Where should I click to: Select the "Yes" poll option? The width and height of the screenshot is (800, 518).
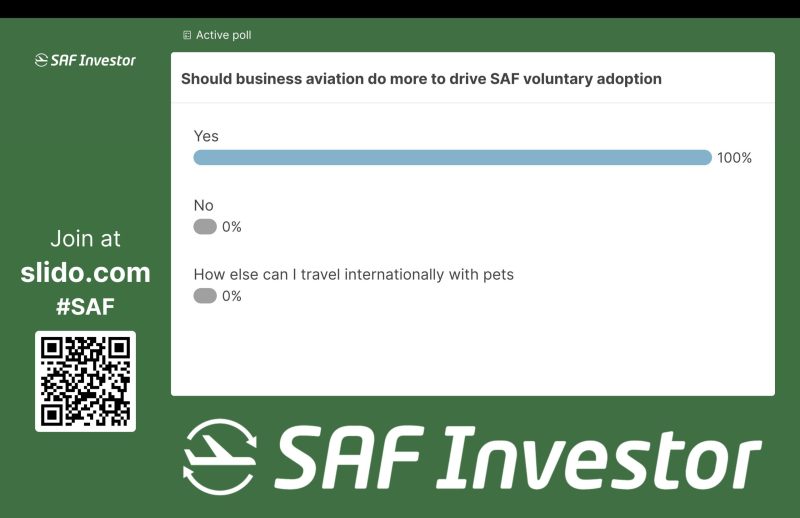point(206,136)
